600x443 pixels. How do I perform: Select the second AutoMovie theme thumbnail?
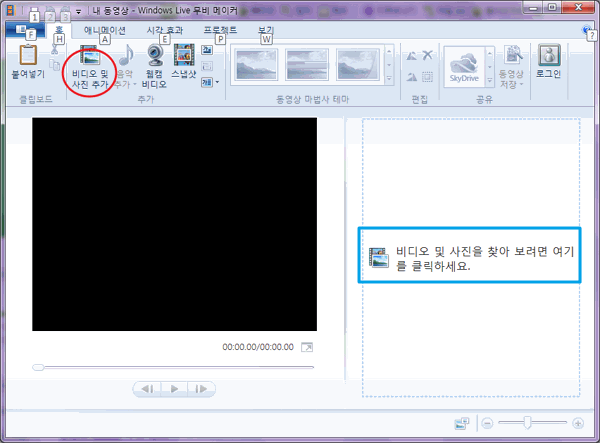tap(307, 65)
